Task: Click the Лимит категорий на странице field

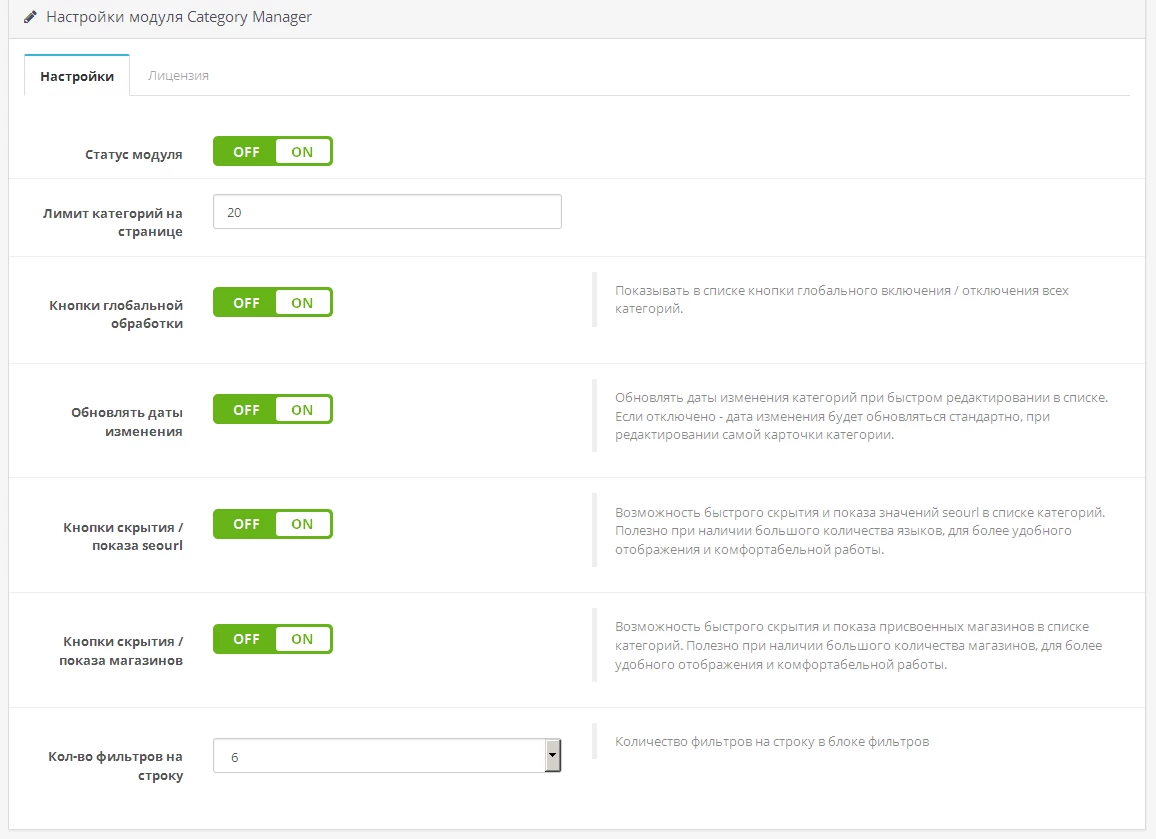Action: click(x=387, y=212)
